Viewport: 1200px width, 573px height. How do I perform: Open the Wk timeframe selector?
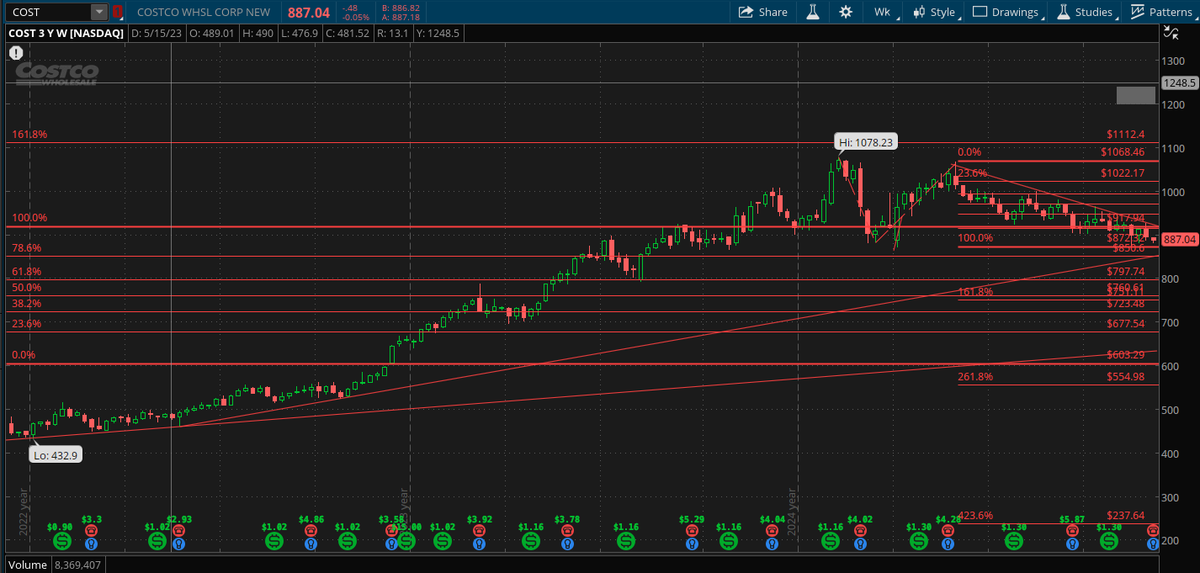click(882, 12)
